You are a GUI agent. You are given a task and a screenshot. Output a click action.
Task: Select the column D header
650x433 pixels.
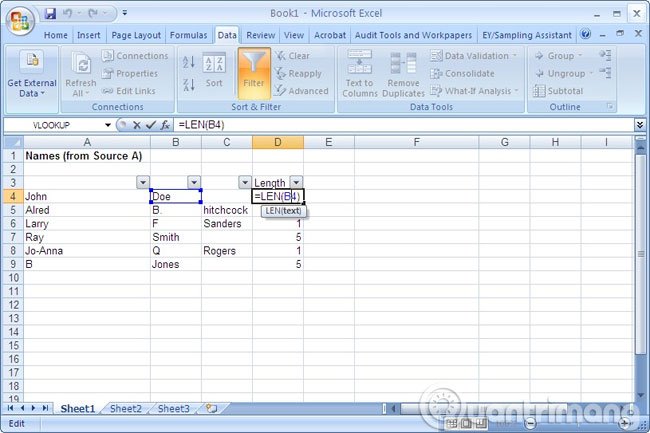click(x=278, y=143)
